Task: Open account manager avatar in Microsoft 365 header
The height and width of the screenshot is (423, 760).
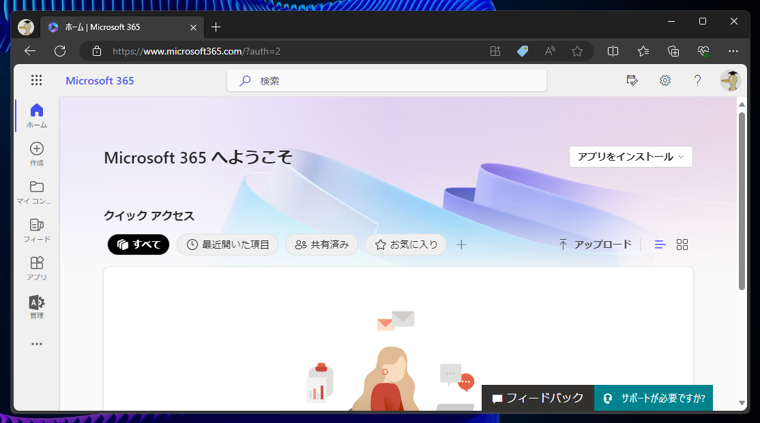Action: point(730,80)
